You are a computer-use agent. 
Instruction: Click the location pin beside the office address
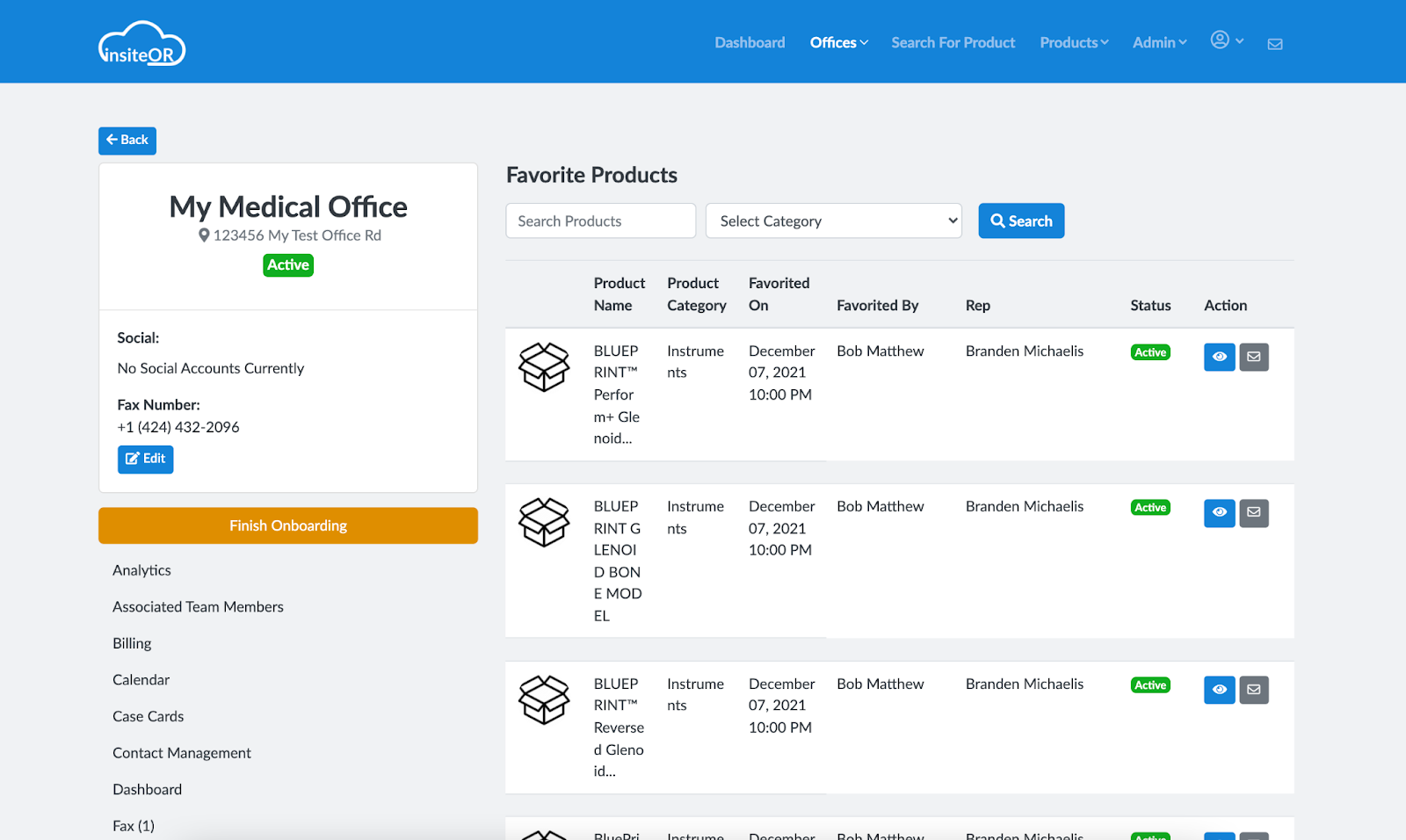[x=204, y=235]
